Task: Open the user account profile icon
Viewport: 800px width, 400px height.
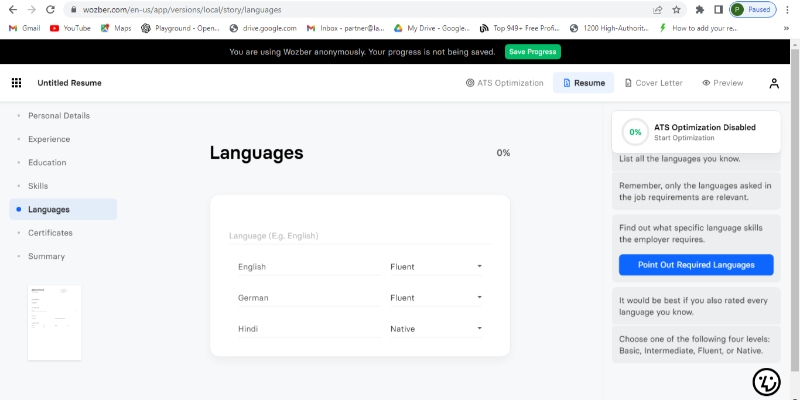Action: tap(773, 83)
